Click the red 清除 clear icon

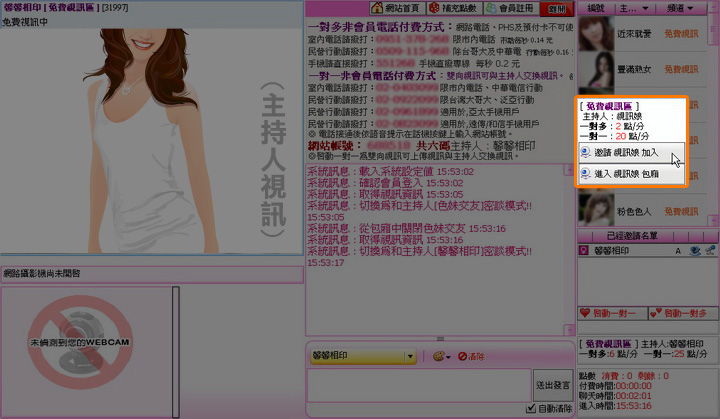coord(471,356)
